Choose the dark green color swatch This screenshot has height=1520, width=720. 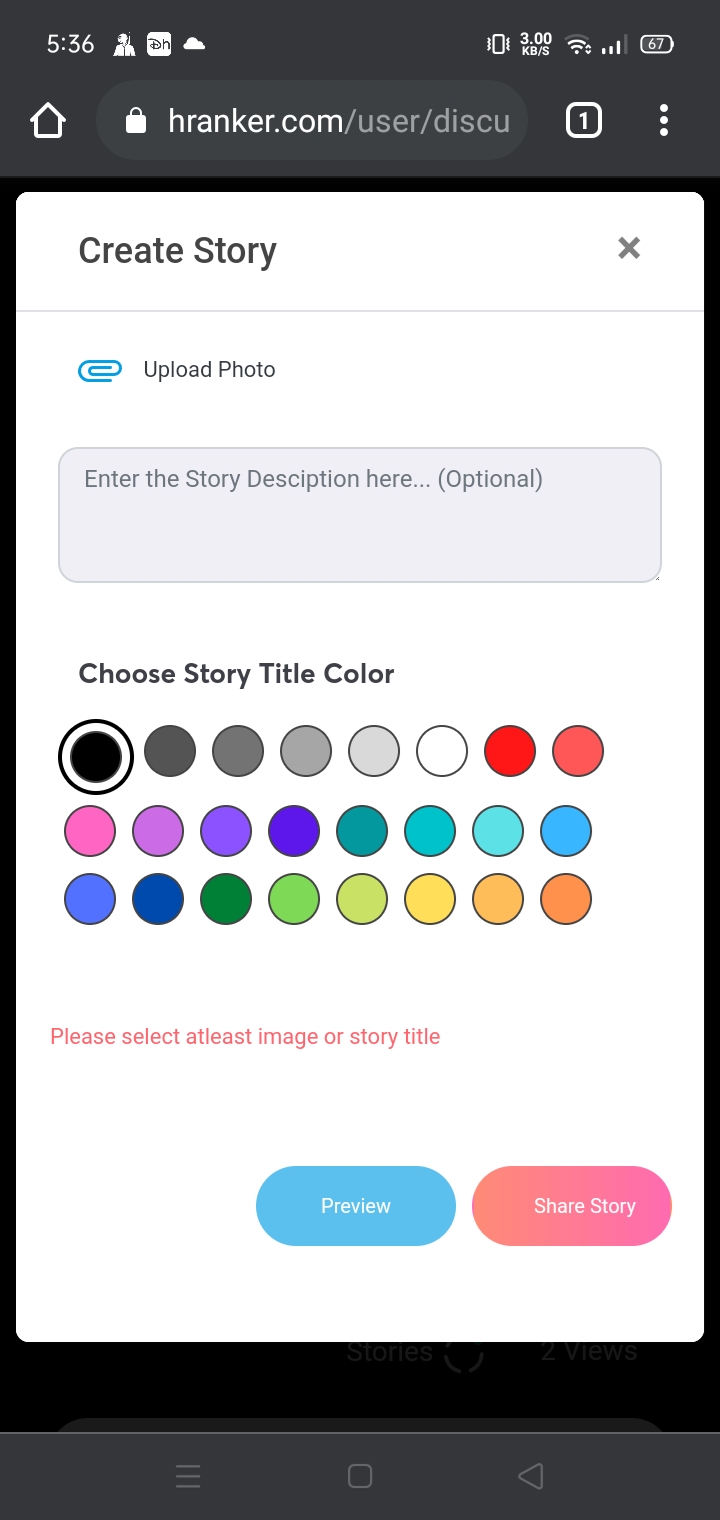point(226,898)
